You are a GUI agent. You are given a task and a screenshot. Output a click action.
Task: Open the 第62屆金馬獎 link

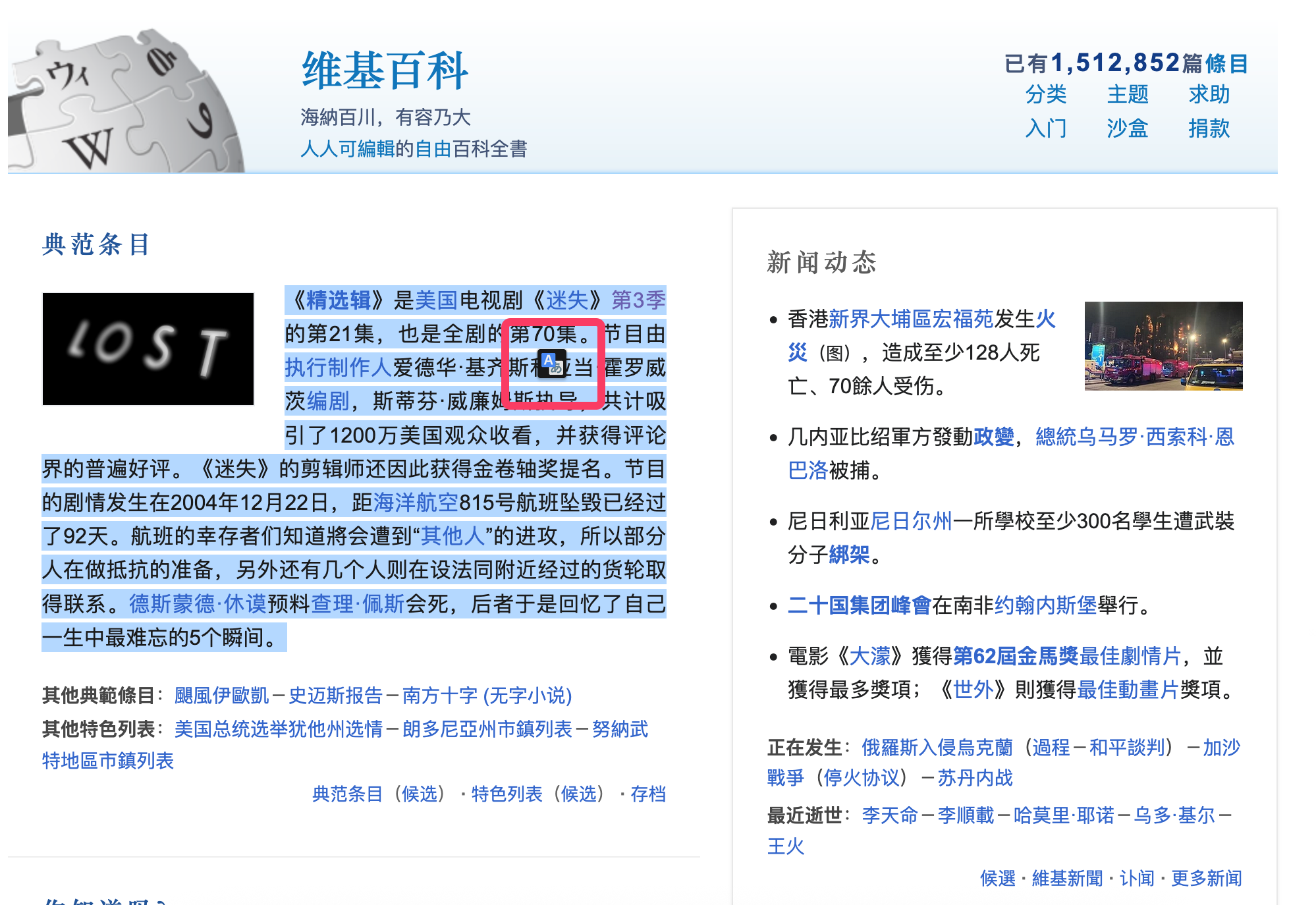pos(1015,656)
